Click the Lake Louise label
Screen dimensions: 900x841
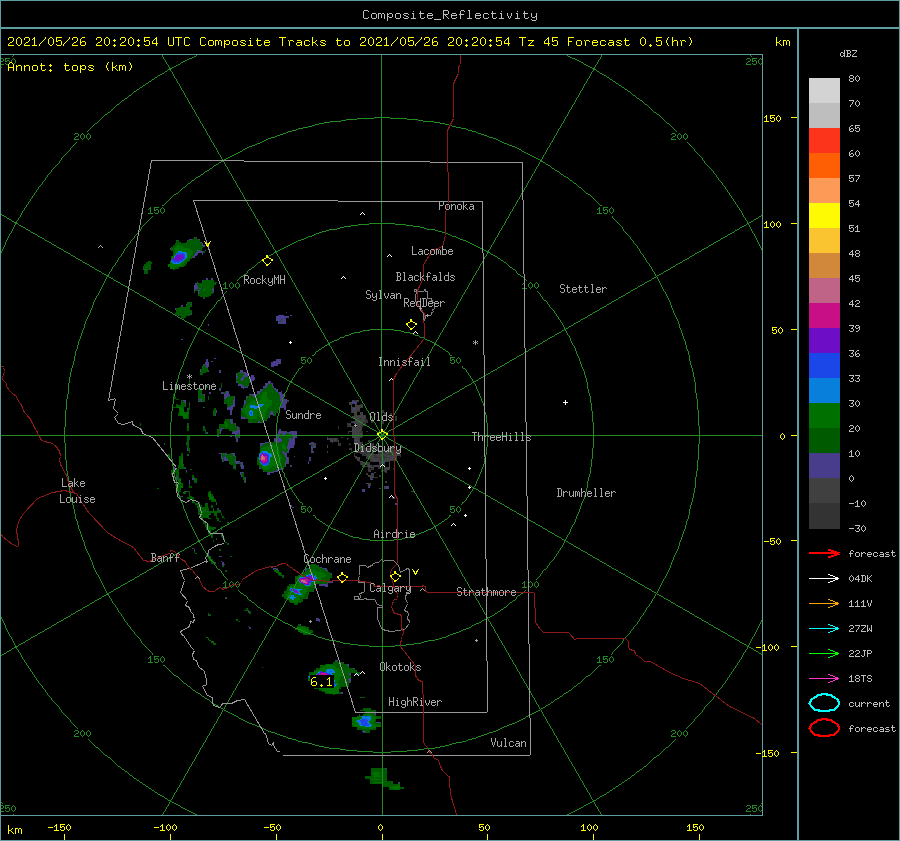pos(77,491)
